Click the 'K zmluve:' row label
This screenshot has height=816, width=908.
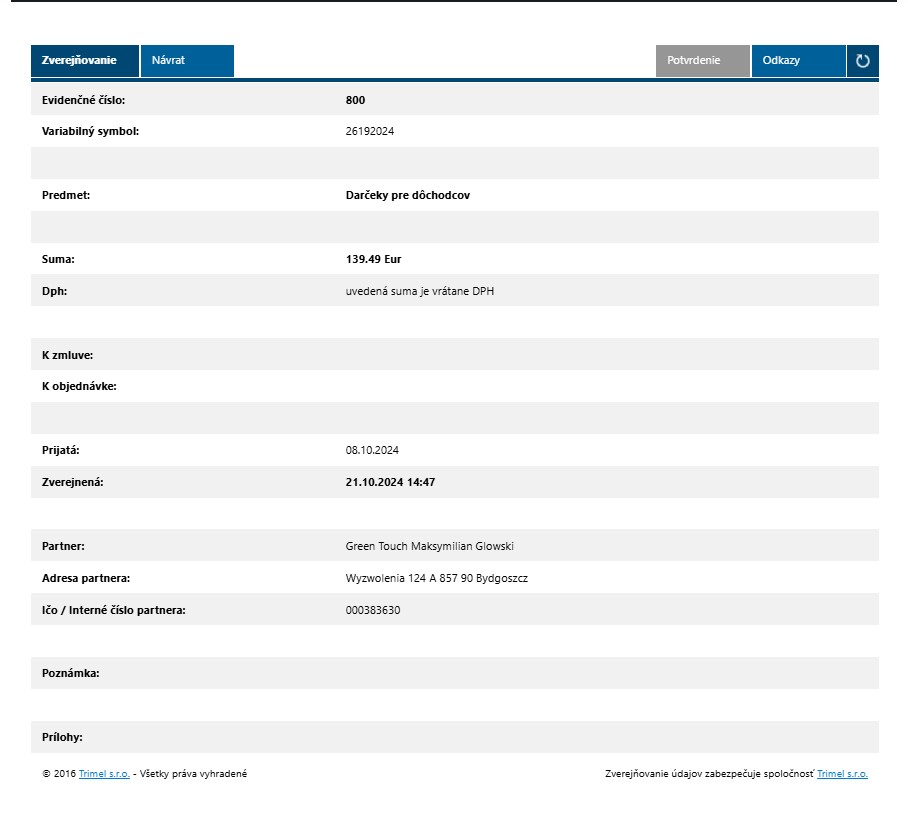[67, 355]
